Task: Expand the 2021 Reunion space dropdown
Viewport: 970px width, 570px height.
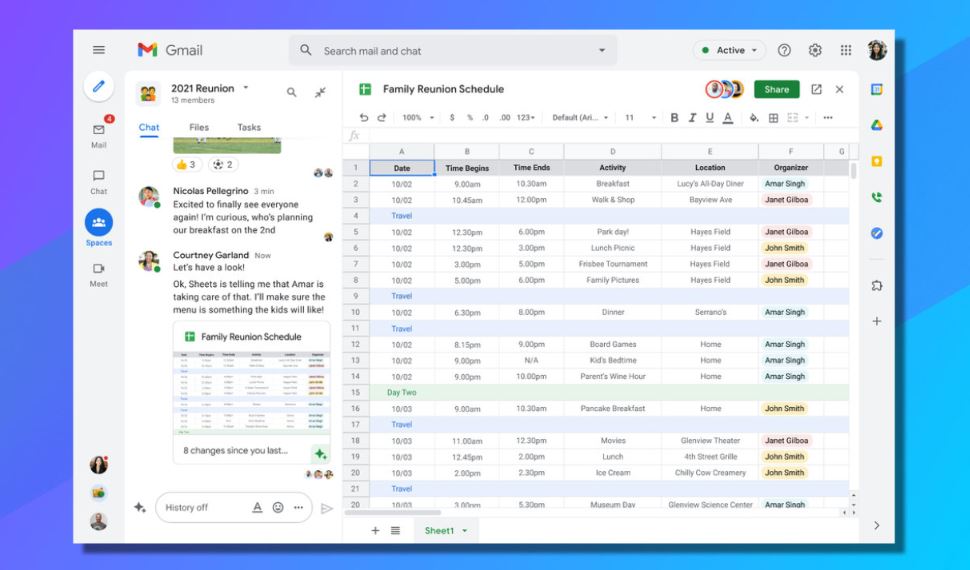Action: coord(246,88)
